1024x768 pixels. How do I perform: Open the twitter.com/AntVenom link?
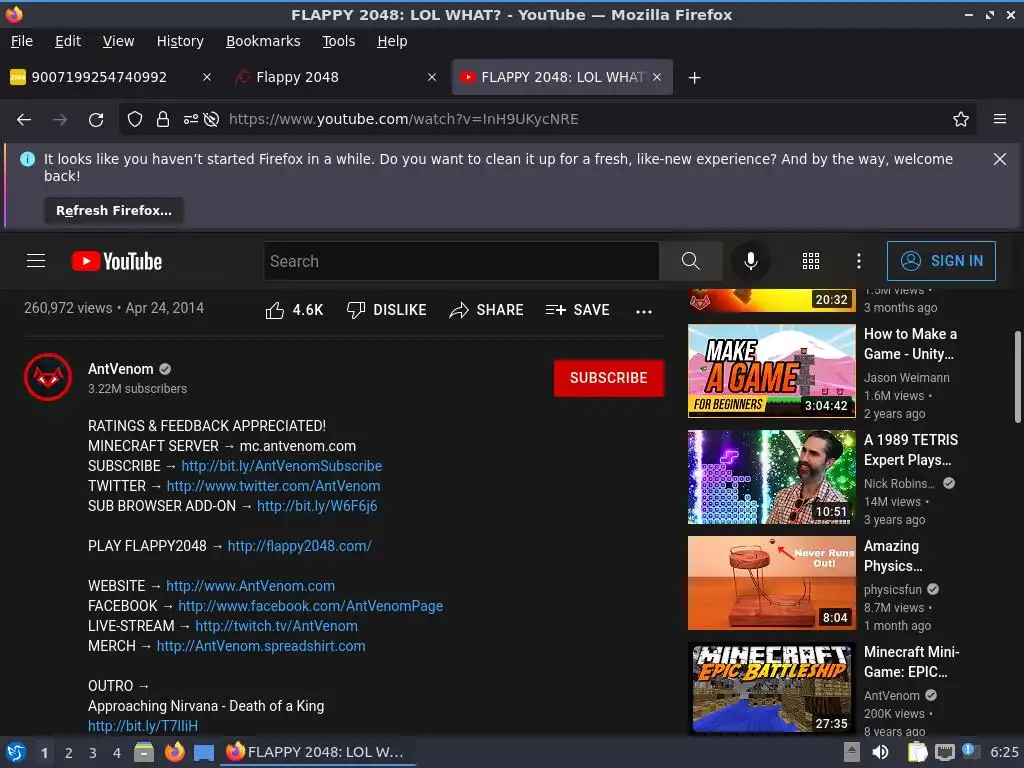pyautogui.click(x=273, y=487)
